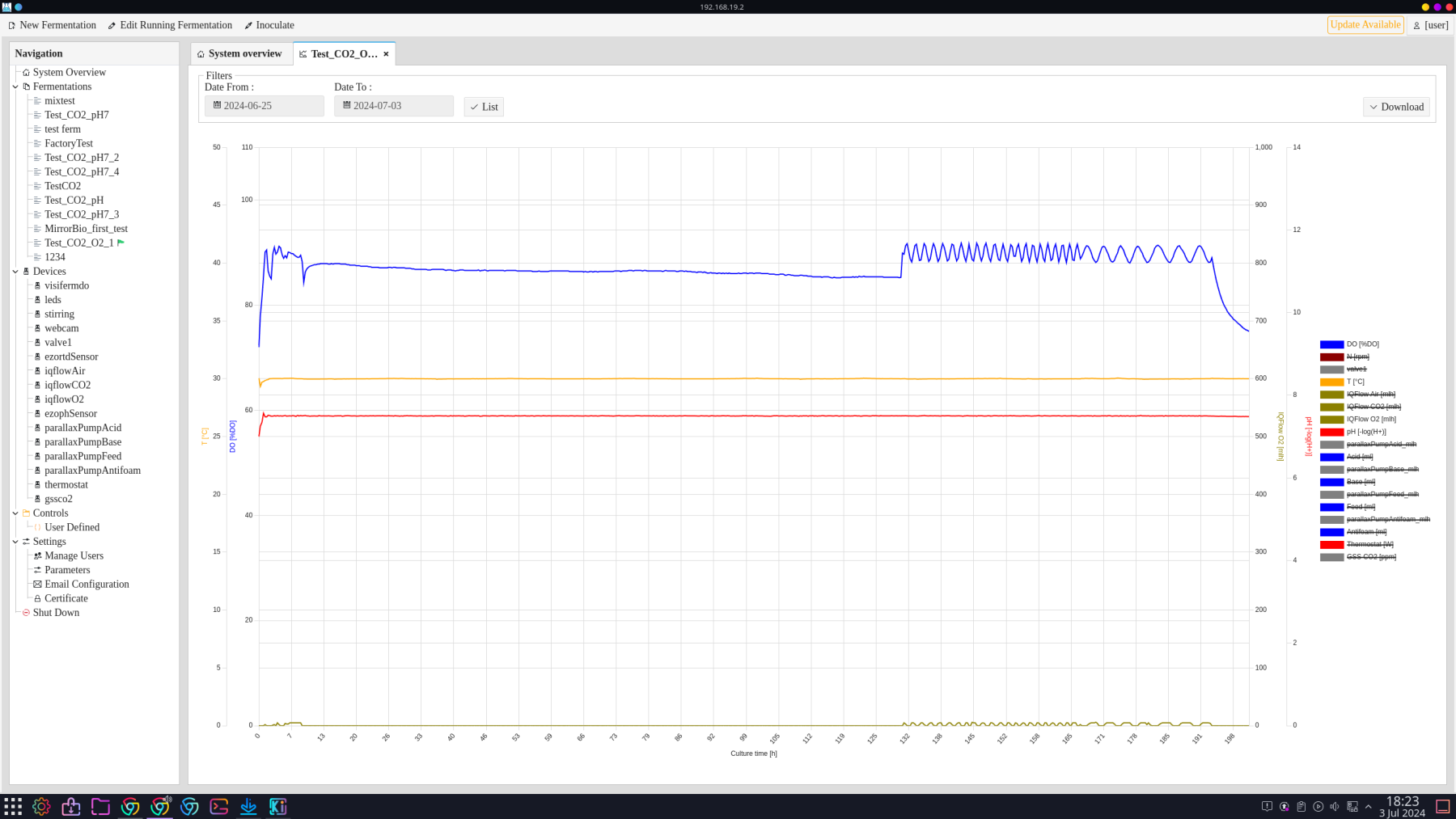Collapse the Devices tree node
The width and height of the screenshot is (1456, 819).
[x=15, y=272]
